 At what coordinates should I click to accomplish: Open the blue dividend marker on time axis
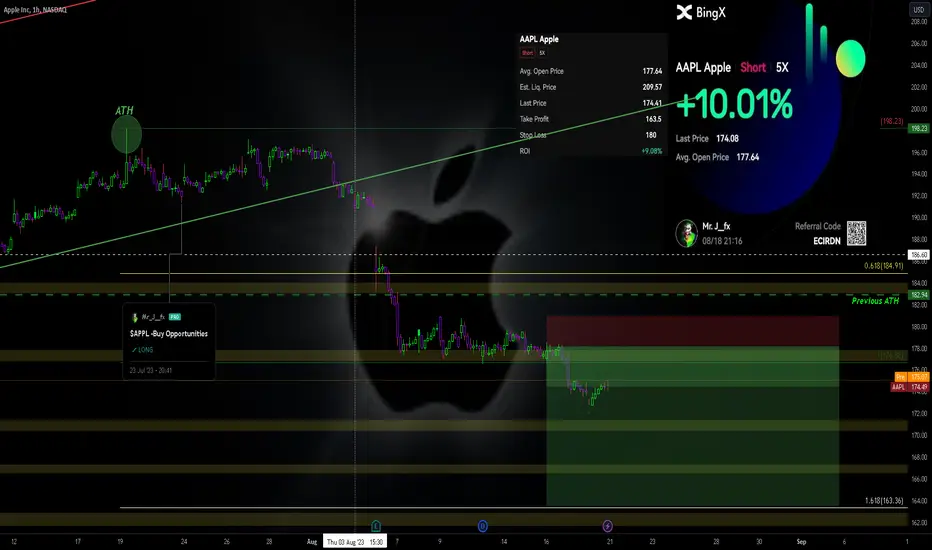(483, 526)
